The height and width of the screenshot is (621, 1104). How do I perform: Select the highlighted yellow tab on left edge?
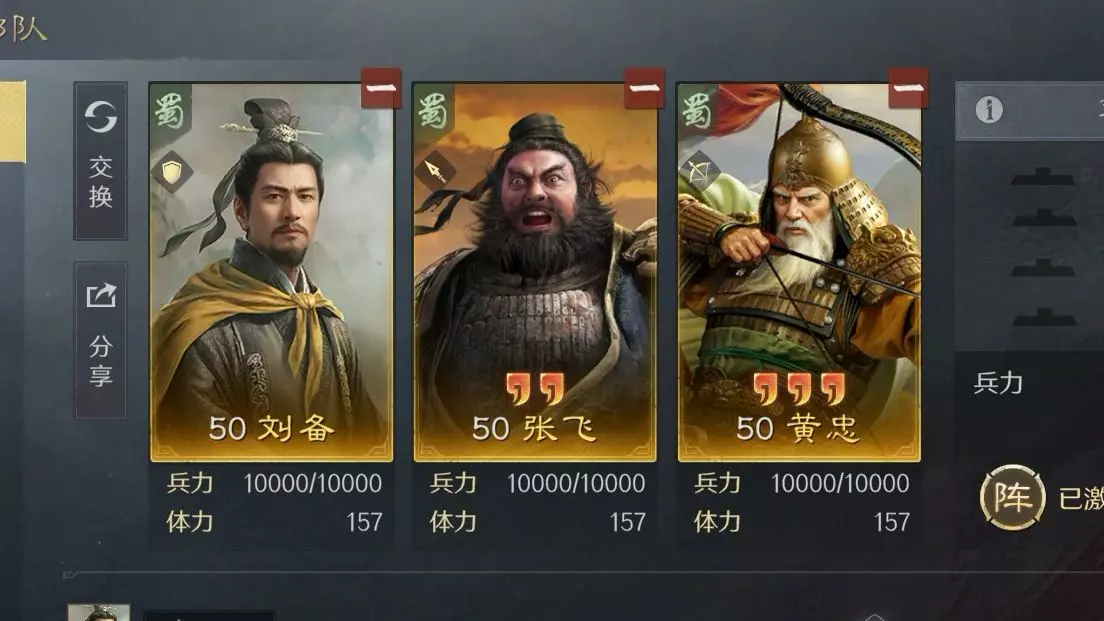click(x=13, y=121)
